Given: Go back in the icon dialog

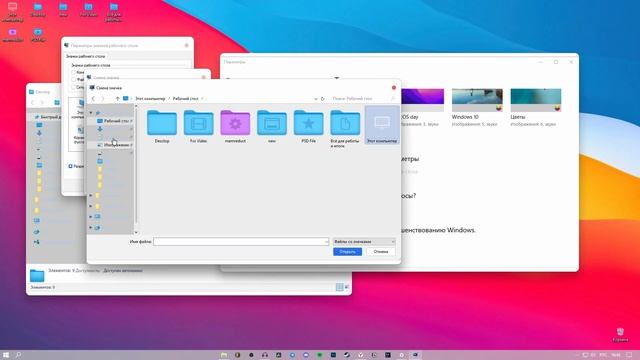Looking at the screenshot, I should click(93, 99).
